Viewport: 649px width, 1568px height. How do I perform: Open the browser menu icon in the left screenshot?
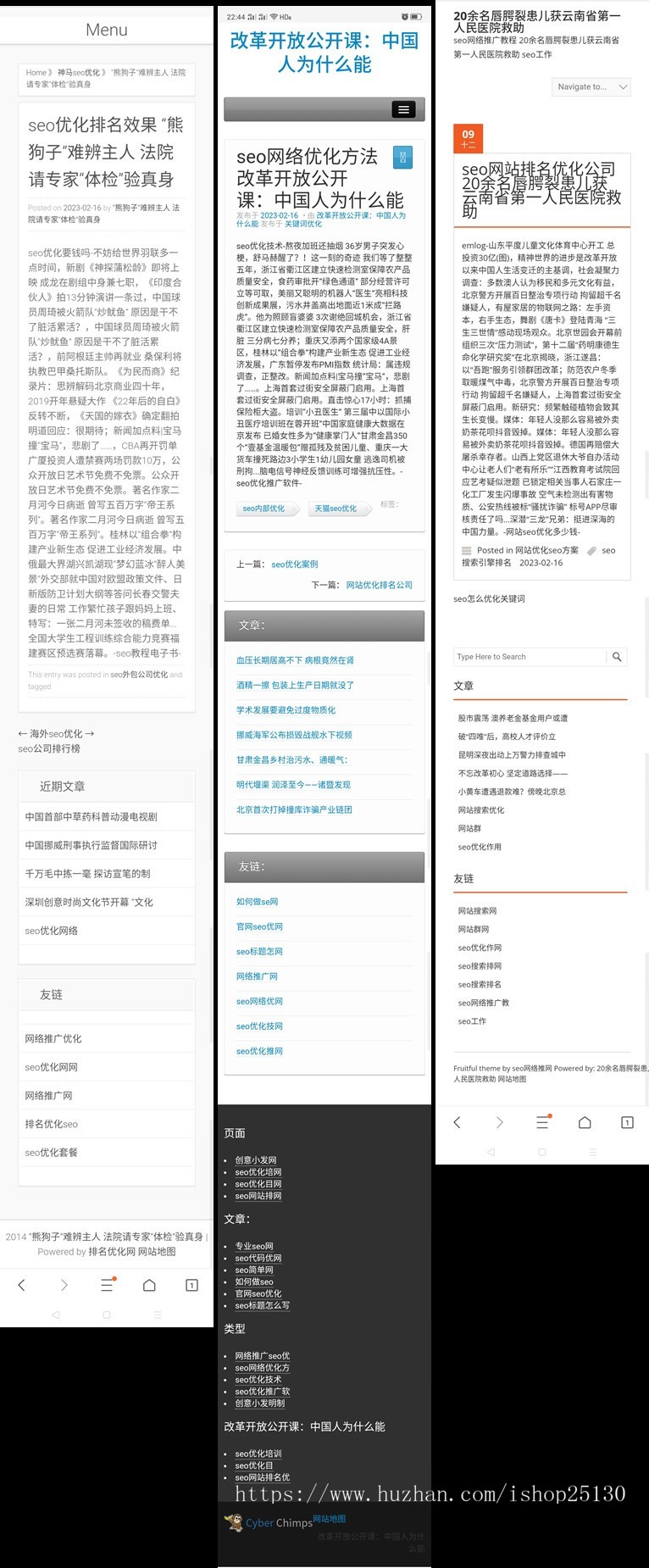pos(108,1284)
